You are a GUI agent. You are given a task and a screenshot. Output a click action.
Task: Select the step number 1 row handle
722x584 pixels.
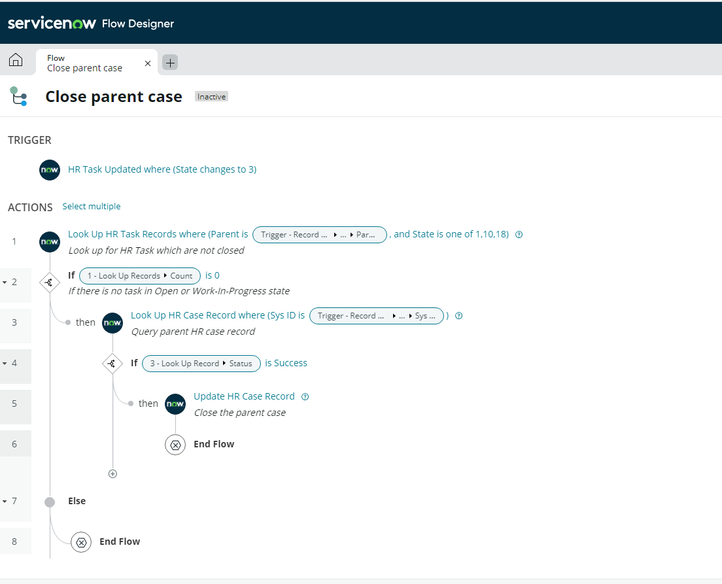pos(14,241)
